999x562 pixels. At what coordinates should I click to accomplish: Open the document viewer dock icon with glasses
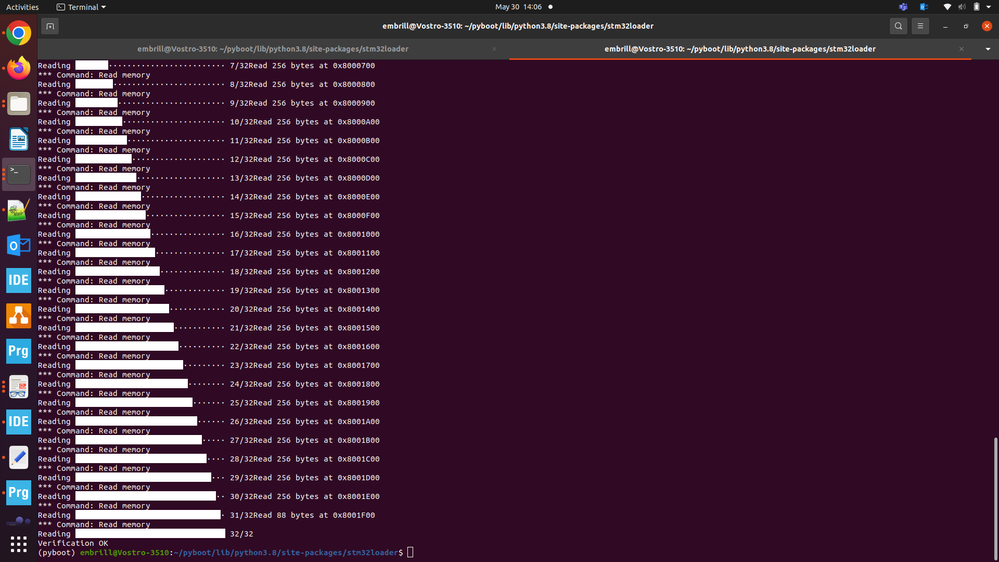[18, 387]
